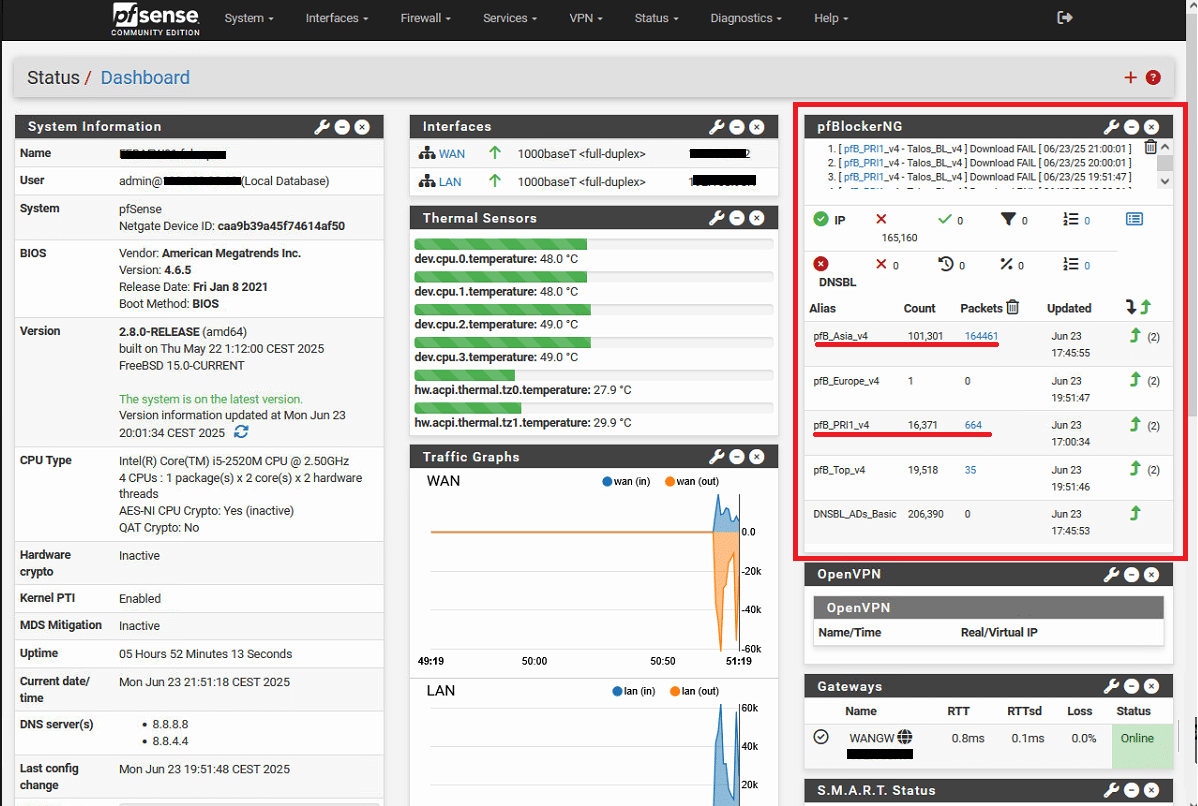
Task: Open the LAN interface link
Action: coord(450,182)
